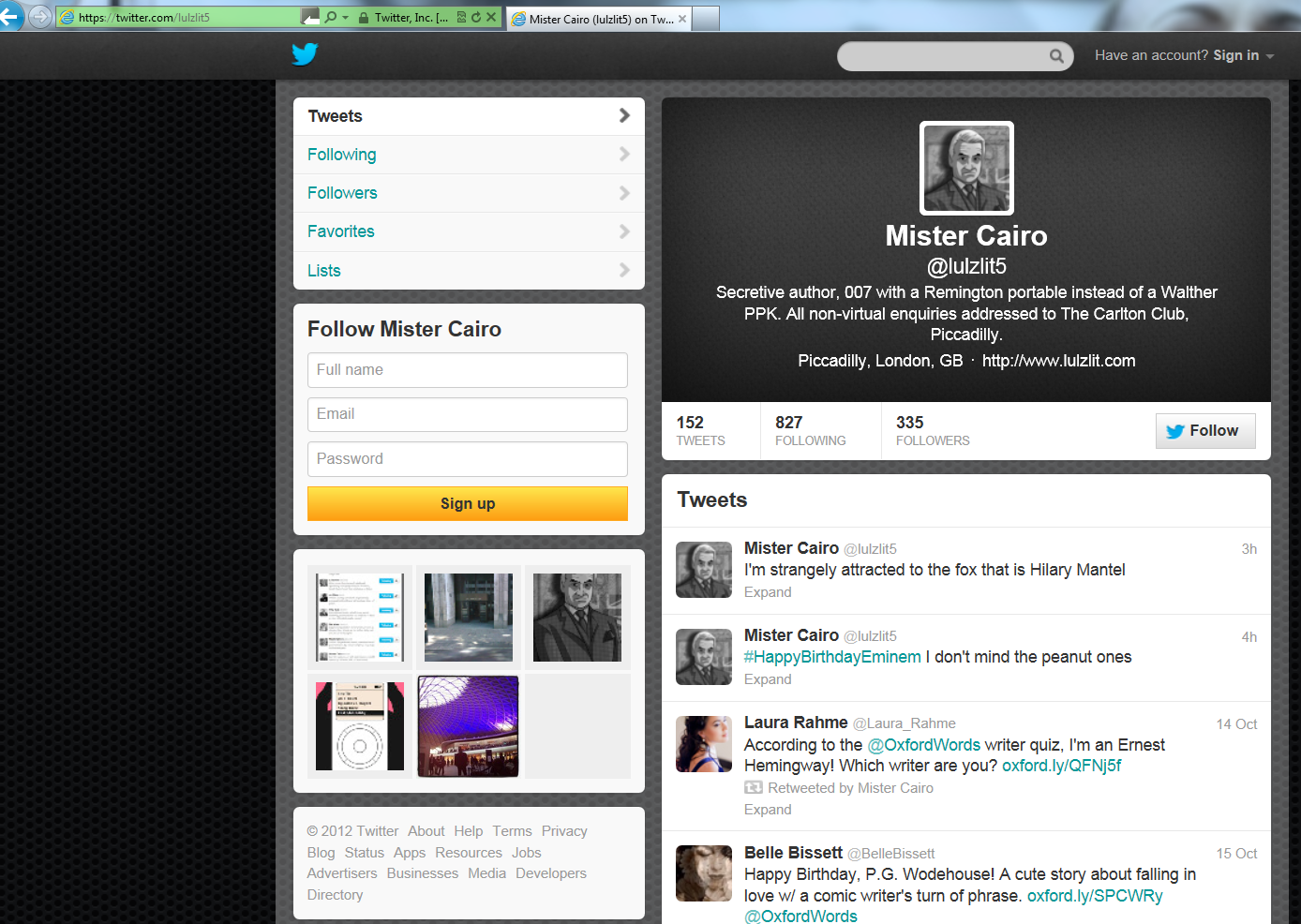Click the Twitter search box
Viewport: 1301px width, 924px height.
pyautogui.click(x=955, y=56)
